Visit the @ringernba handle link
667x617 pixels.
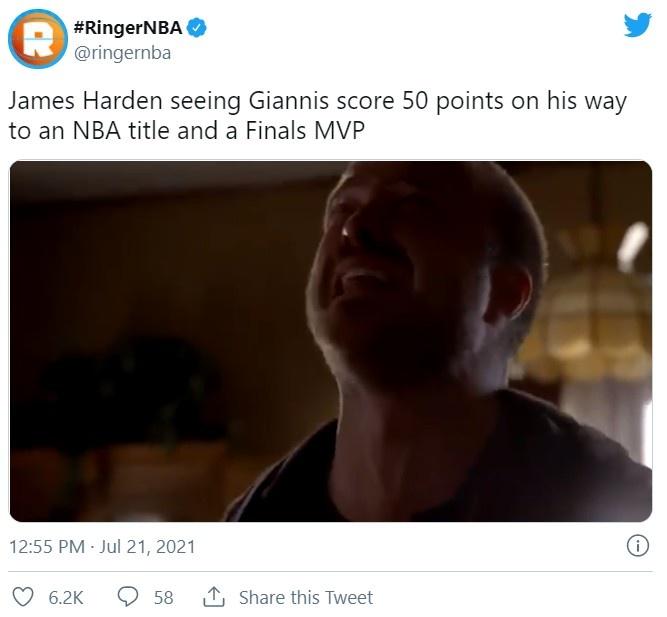click(x=123, y=53)
